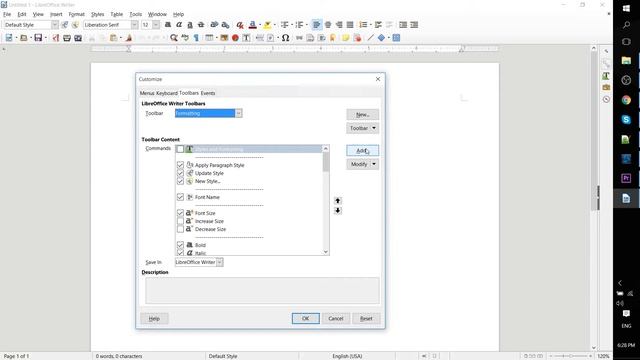The image size is (640, 360).
Task: Open the Save In dropdown
Action: [199, 262]
